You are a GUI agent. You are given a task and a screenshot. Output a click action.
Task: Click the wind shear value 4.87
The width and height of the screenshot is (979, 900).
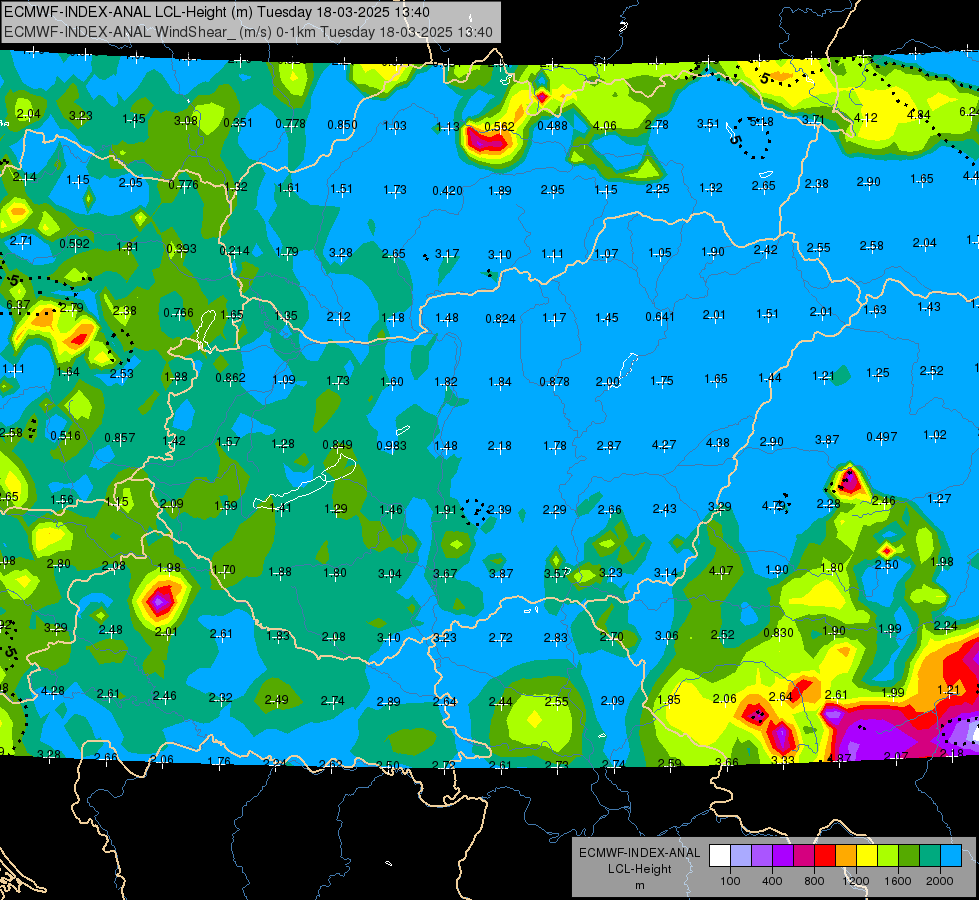coord(839,758)
